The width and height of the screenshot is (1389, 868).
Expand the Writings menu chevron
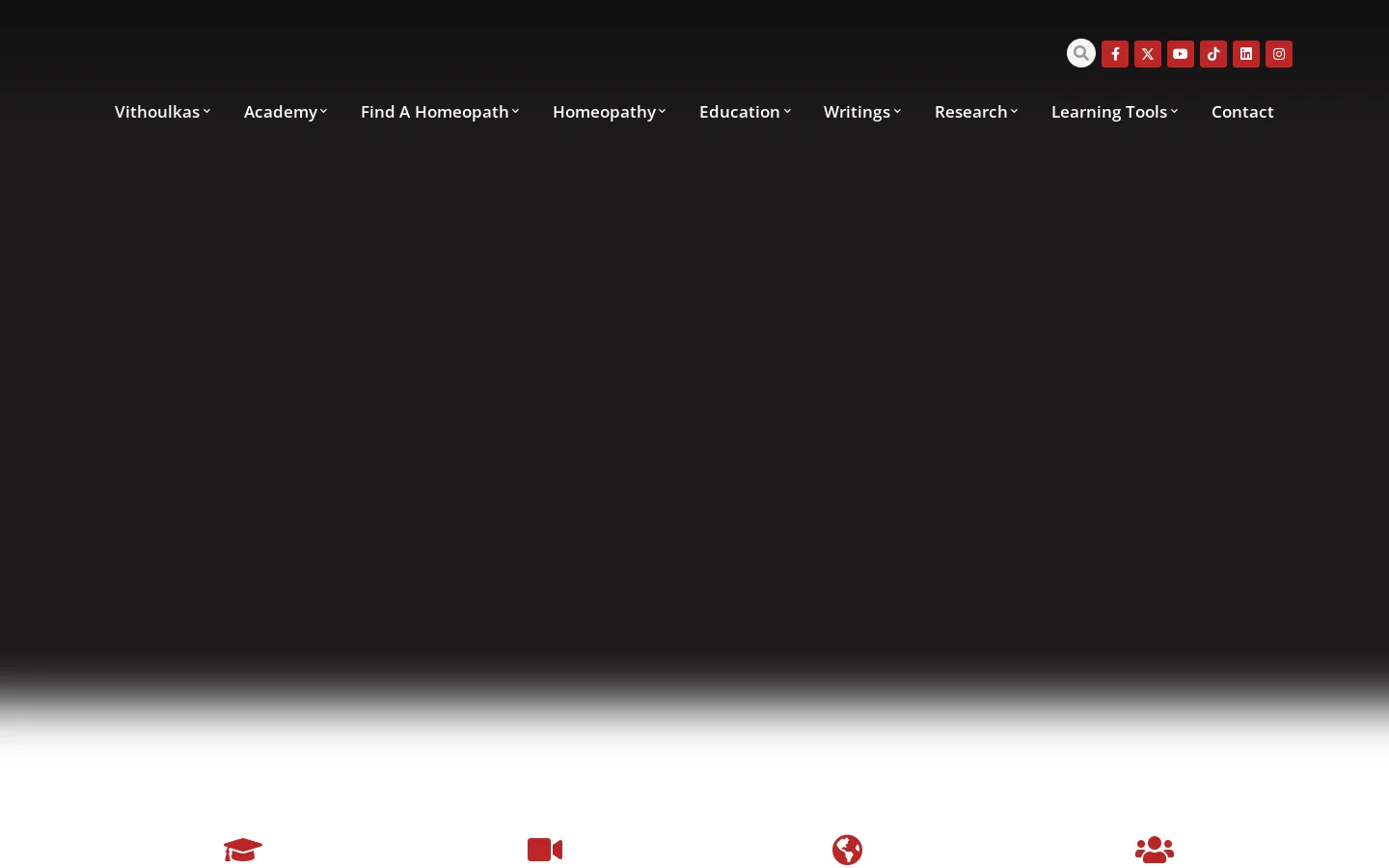[x=897, y=112]
